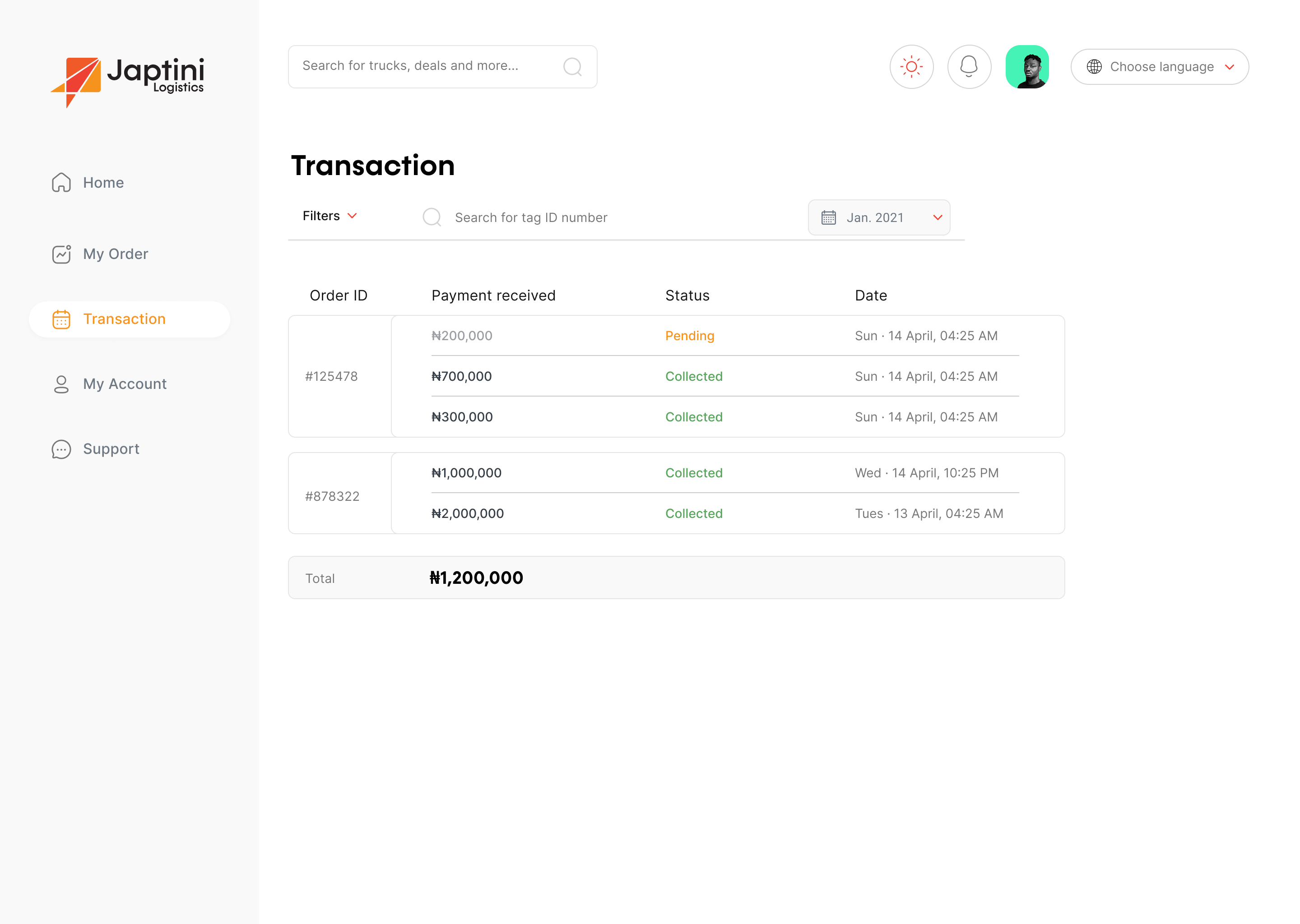The width and height of the screenshot is (1300, 924).
Task: Focus the Search for trucks, deals field
Action: 443,67
